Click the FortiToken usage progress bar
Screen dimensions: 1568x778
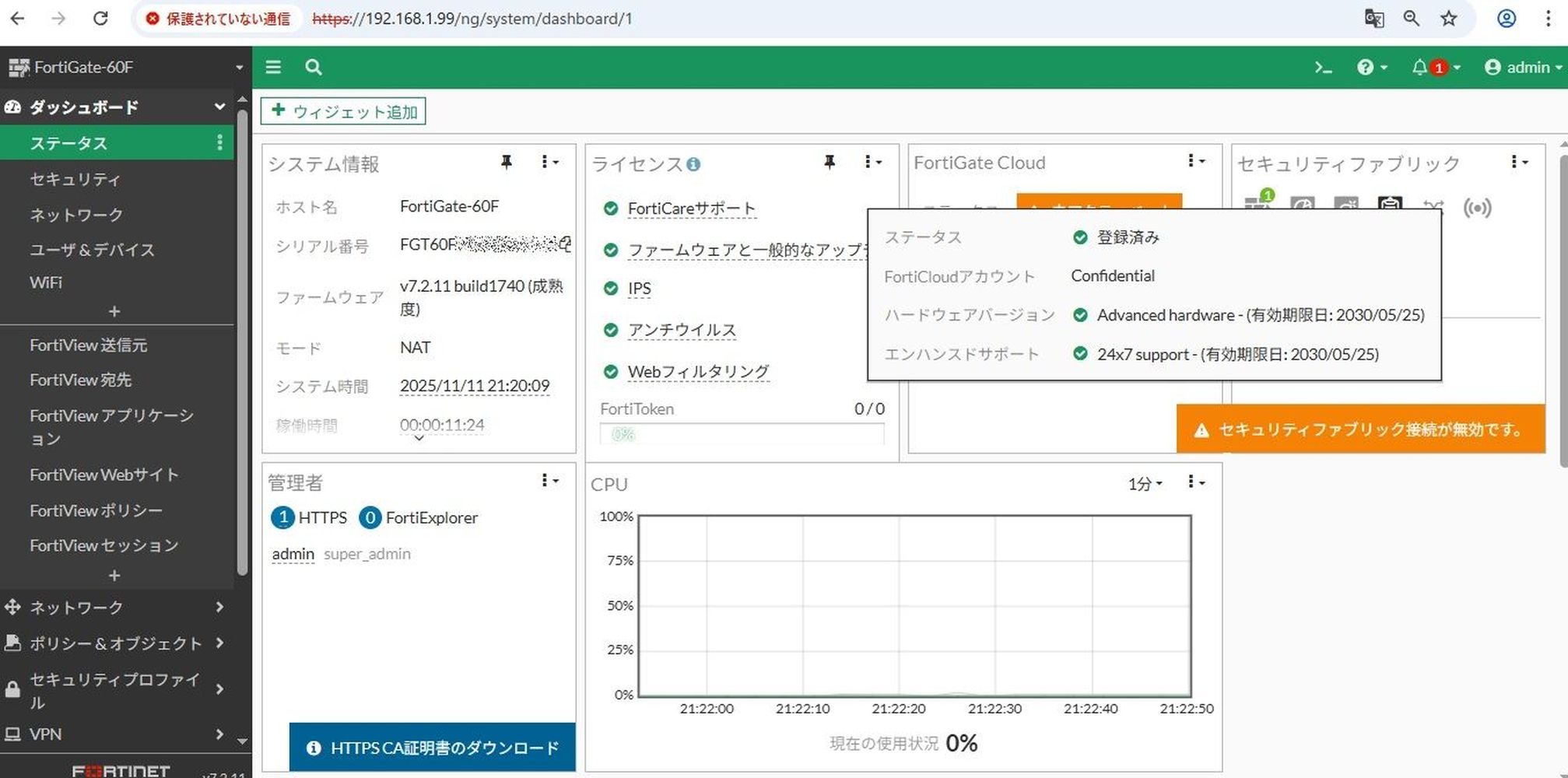tap(742, 434)
